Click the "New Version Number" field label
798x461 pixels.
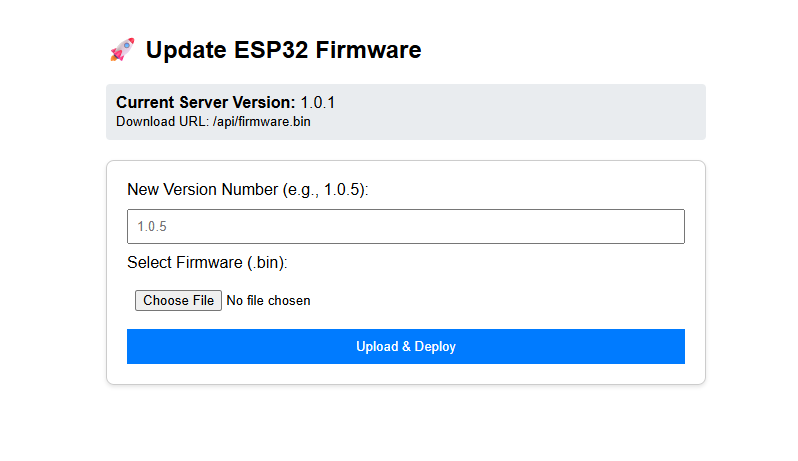(204, 190)
